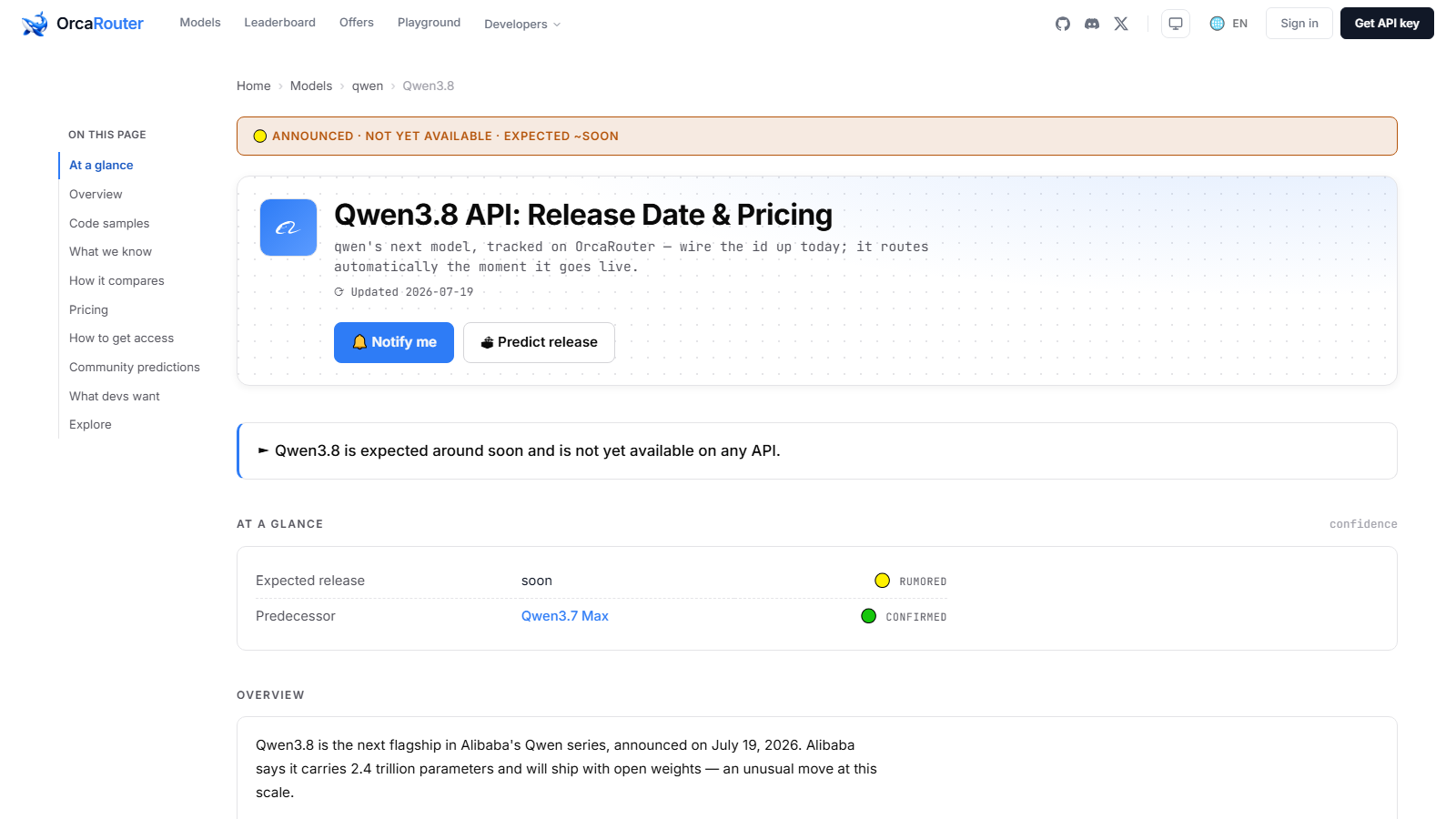This screenshot has height=819, width=1456.
Task: Jump to How to get access section
Action: [121, 338]
